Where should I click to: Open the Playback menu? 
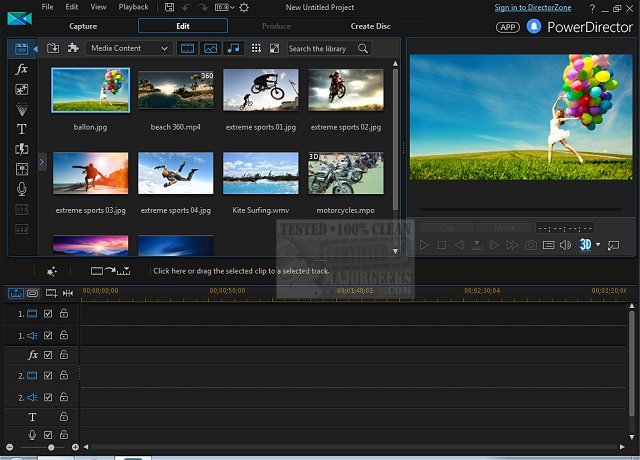[x=133, y=7]
